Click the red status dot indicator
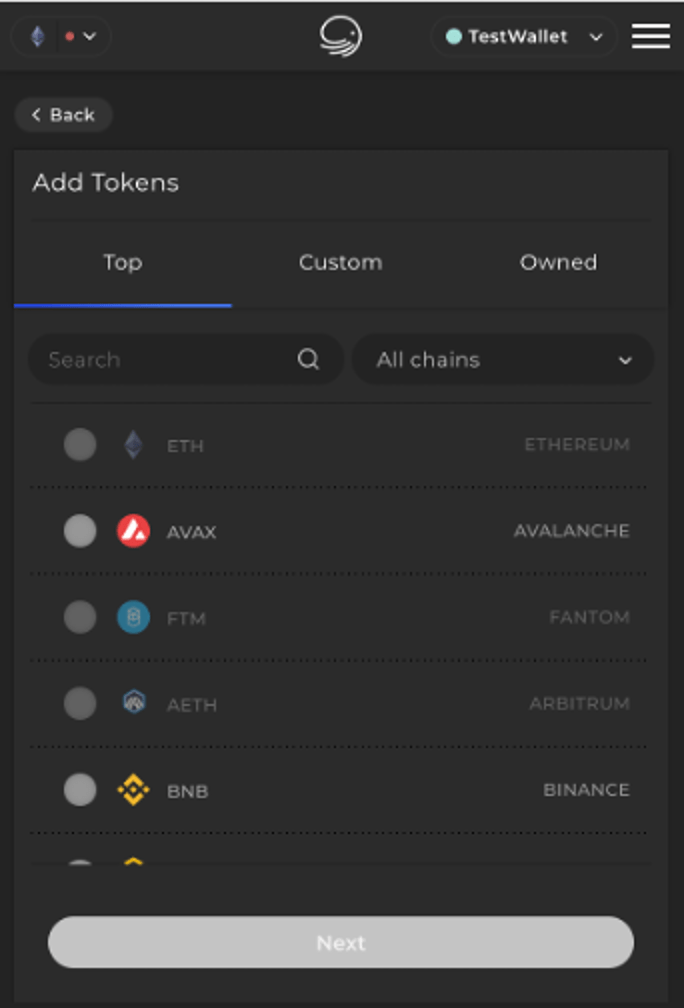 pyautogui.click(x=68, y=35)
